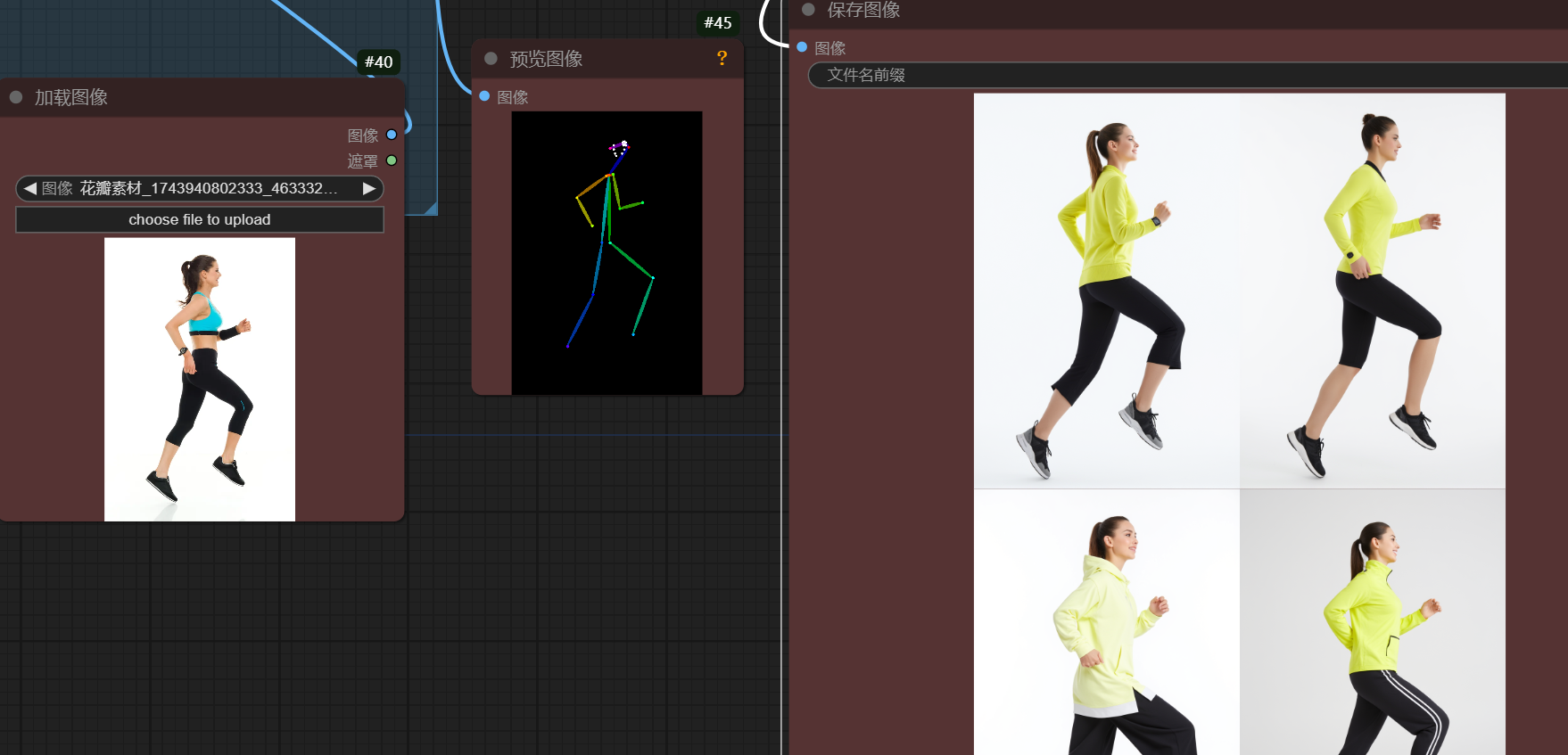Click the 图像 input socket on 预览图像 node
Image resolution: width=1568 pixels, height=755 pixels.
coord(484,96)
